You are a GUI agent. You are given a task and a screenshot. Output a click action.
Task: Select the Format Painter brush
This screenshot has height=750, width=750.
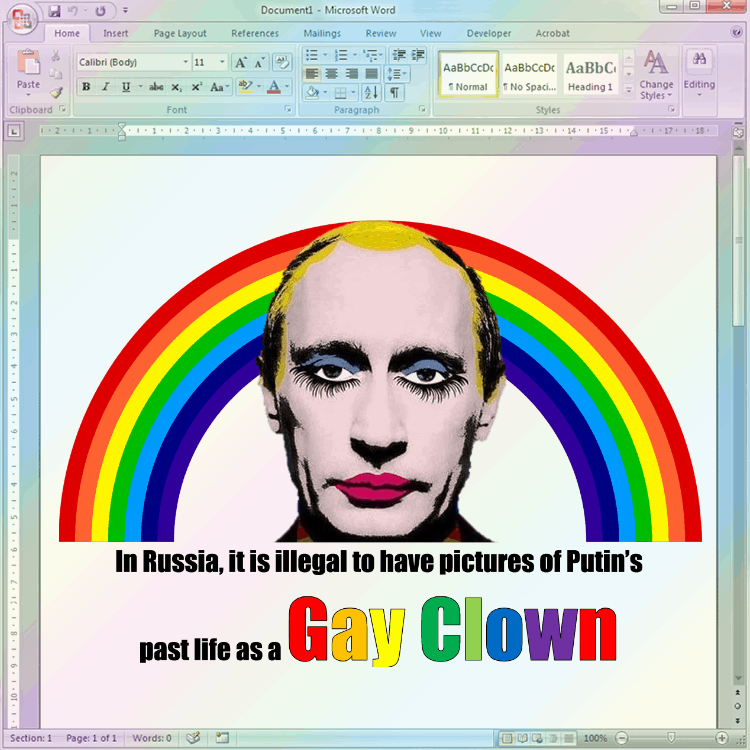[x=56, y=92]
